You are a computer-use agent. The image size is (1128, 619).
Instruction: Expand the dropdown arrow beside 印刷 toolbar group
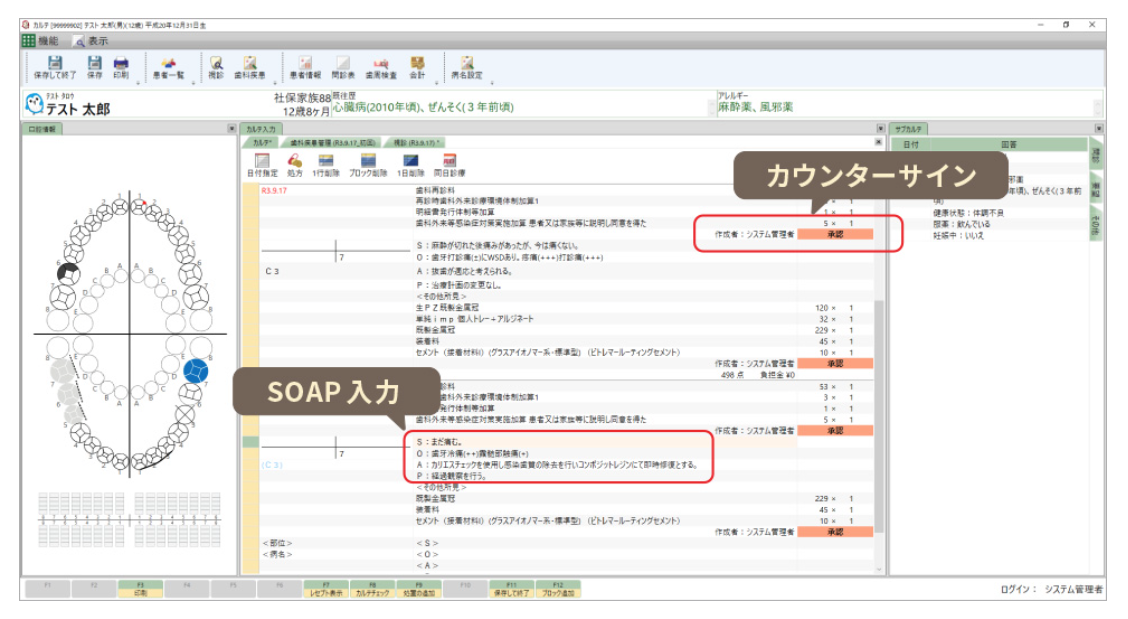point(137,83)
